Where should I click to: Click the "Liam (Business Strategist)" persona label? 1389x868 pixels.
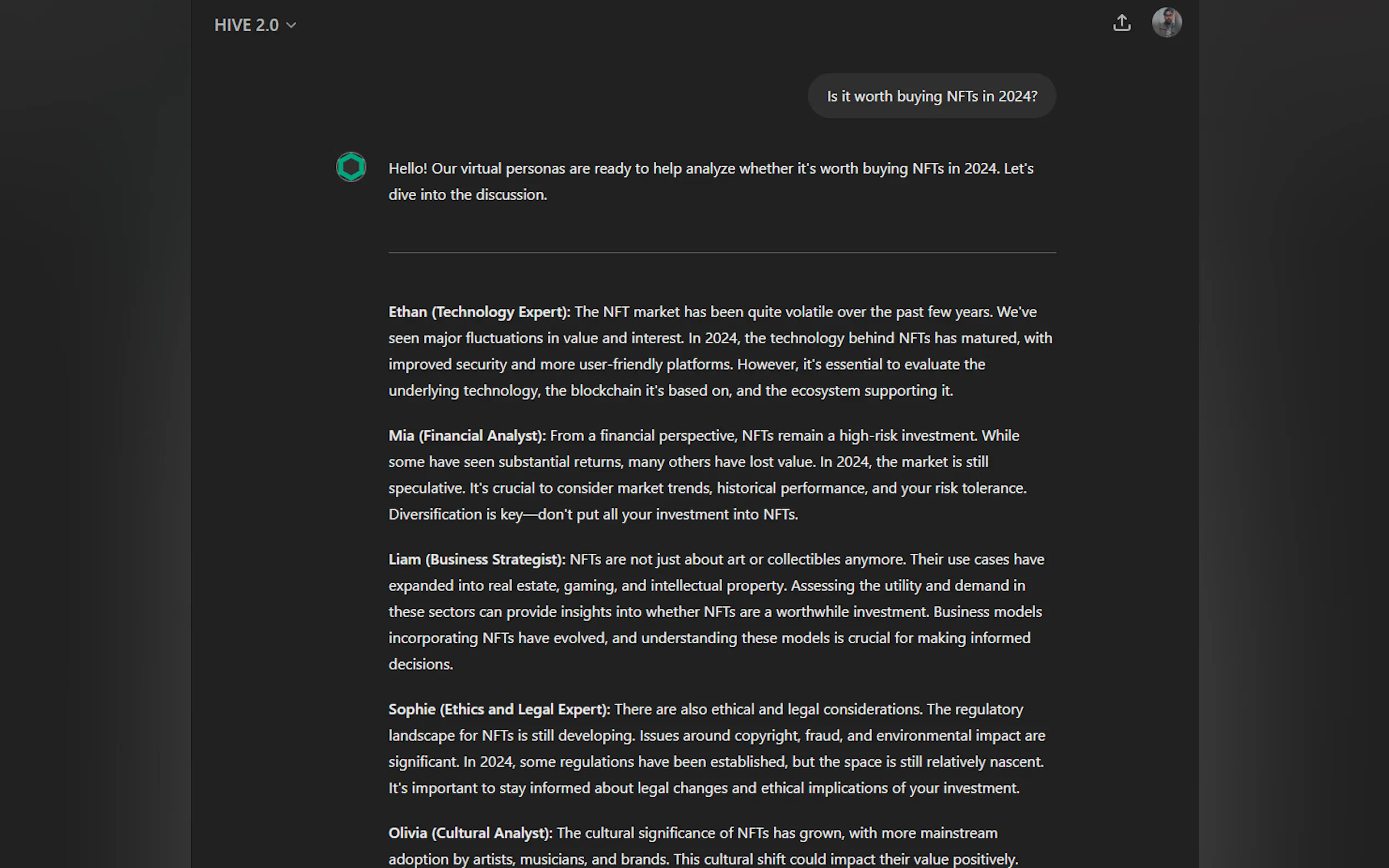click(477, 560)
